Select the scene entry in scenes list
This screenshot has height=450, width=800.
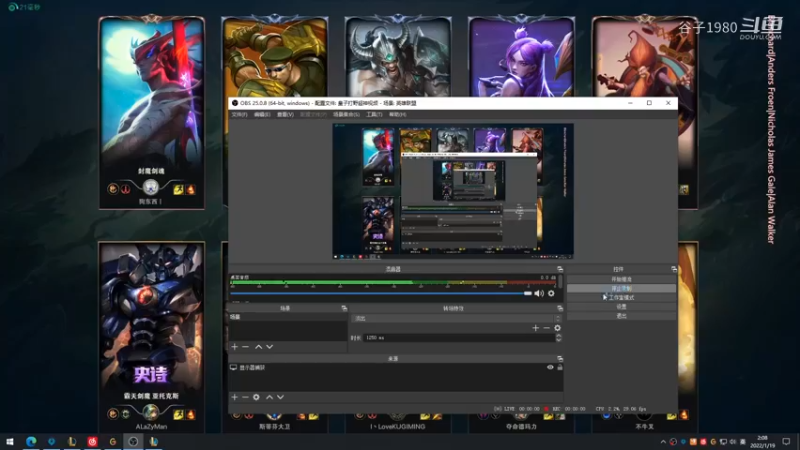(x=288, y=317)
